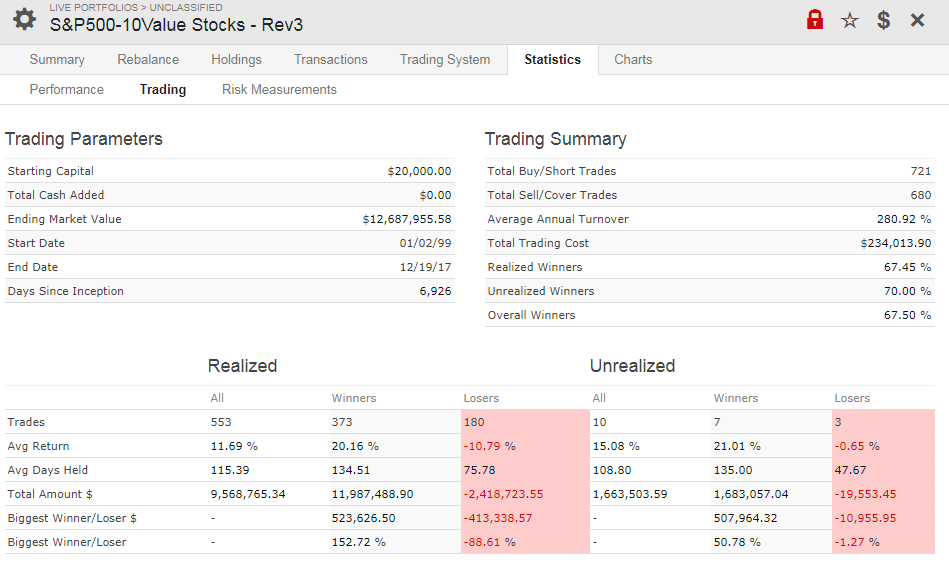The height and width of the screenshot is (564, 949).
Task: Click unrealized biggest winner 507,964.32
Action: (745, 519)
